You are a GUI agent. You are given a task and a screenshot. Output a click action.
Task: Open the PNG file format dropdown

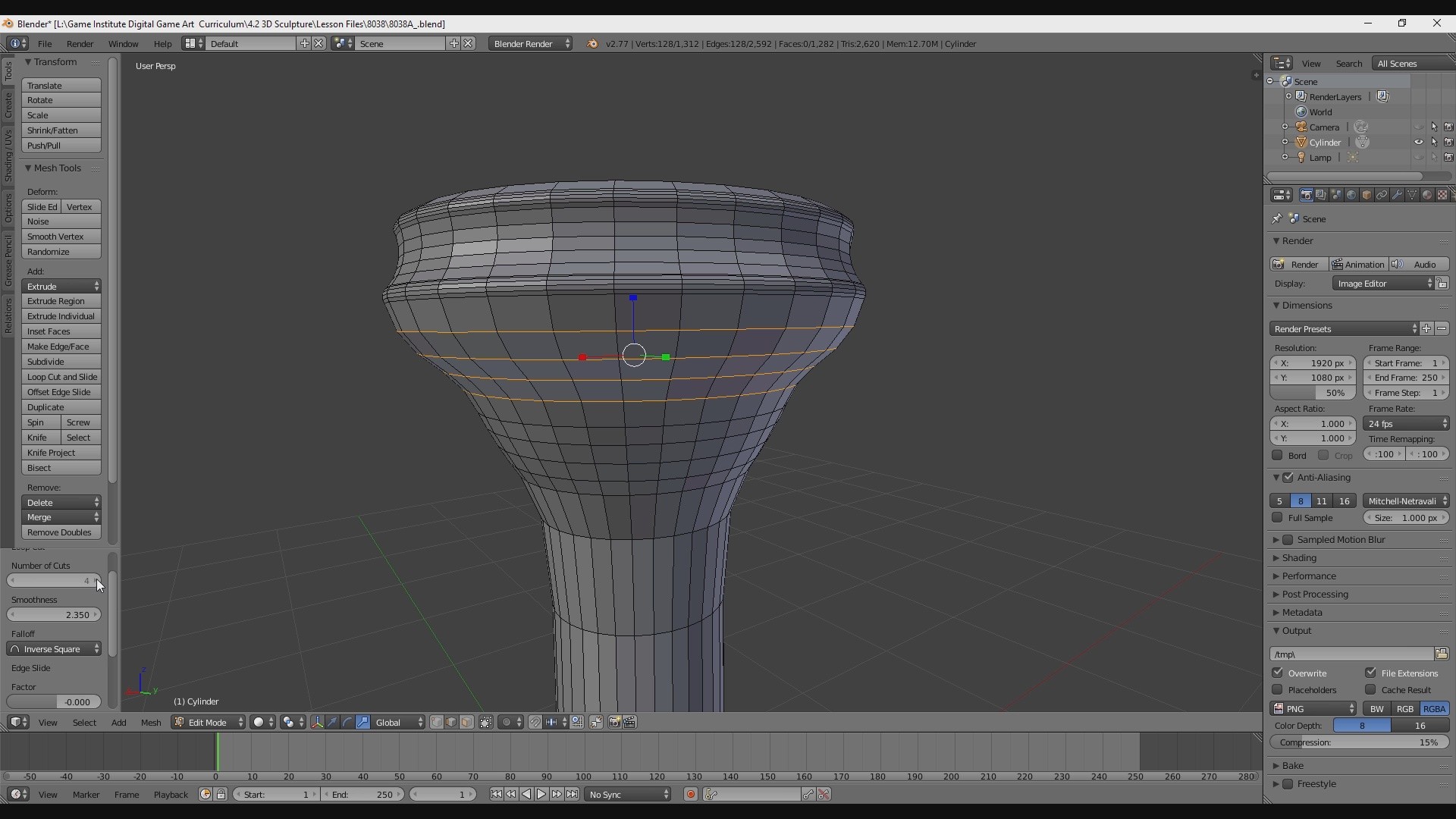(1313, 709)
